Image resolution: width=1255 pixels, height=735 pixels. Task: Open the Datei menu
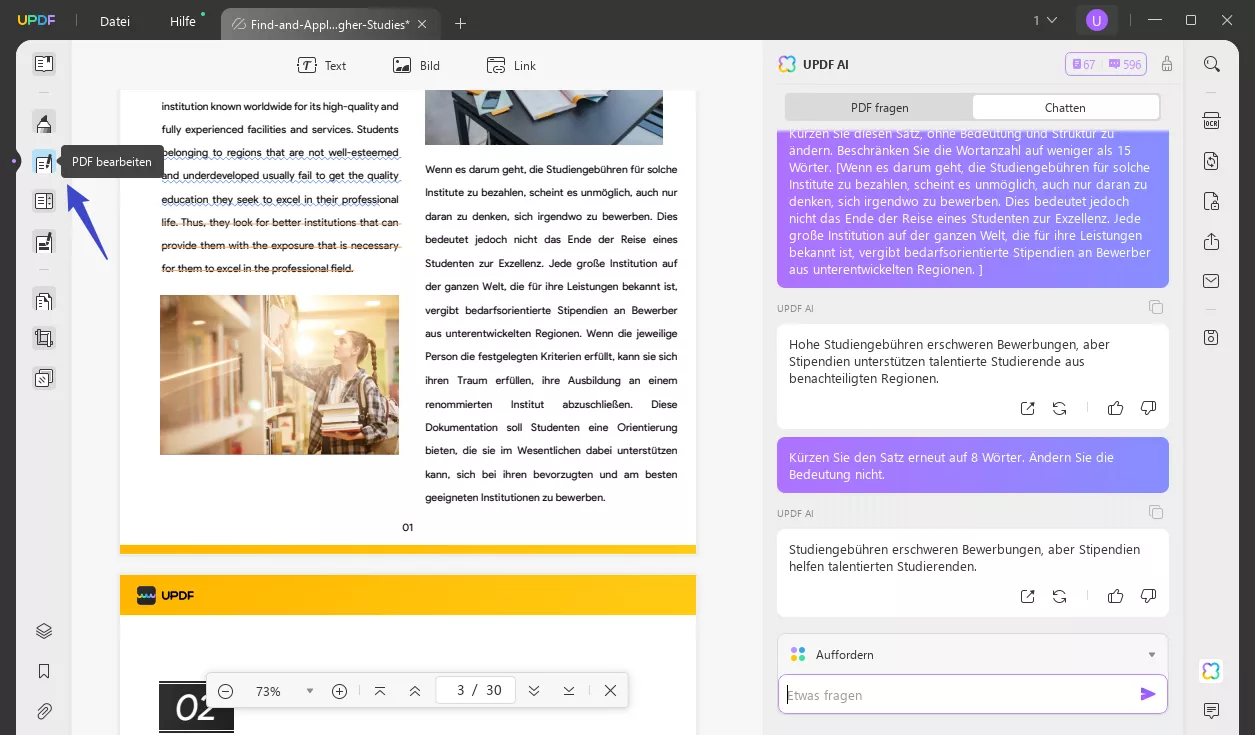click(115, 21)
